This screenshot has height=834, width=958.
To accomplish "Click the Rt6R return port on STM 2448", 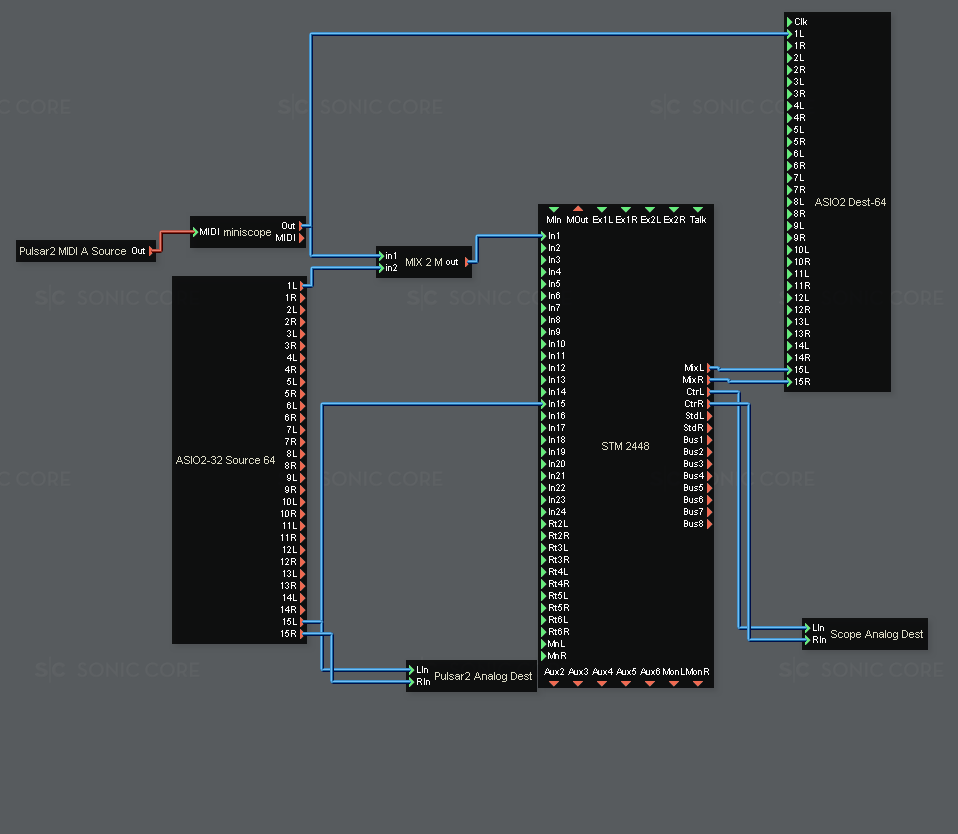I will [544, 632].
